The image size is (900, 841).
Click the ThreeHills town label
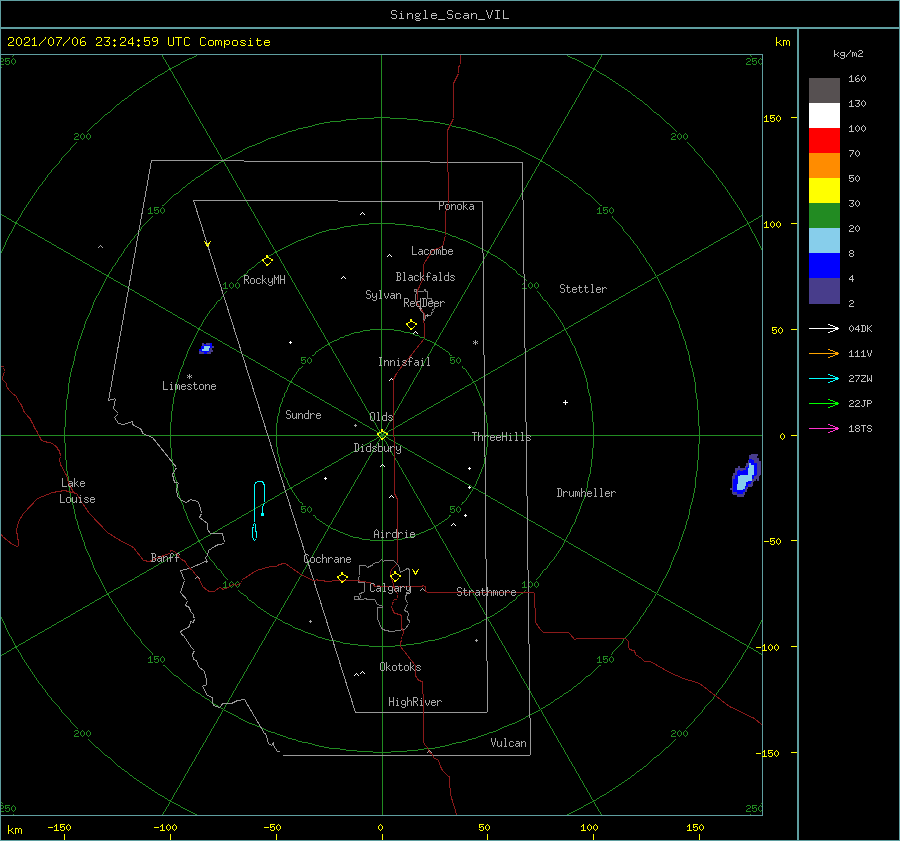pyautogui.click(x=502, y=437)
